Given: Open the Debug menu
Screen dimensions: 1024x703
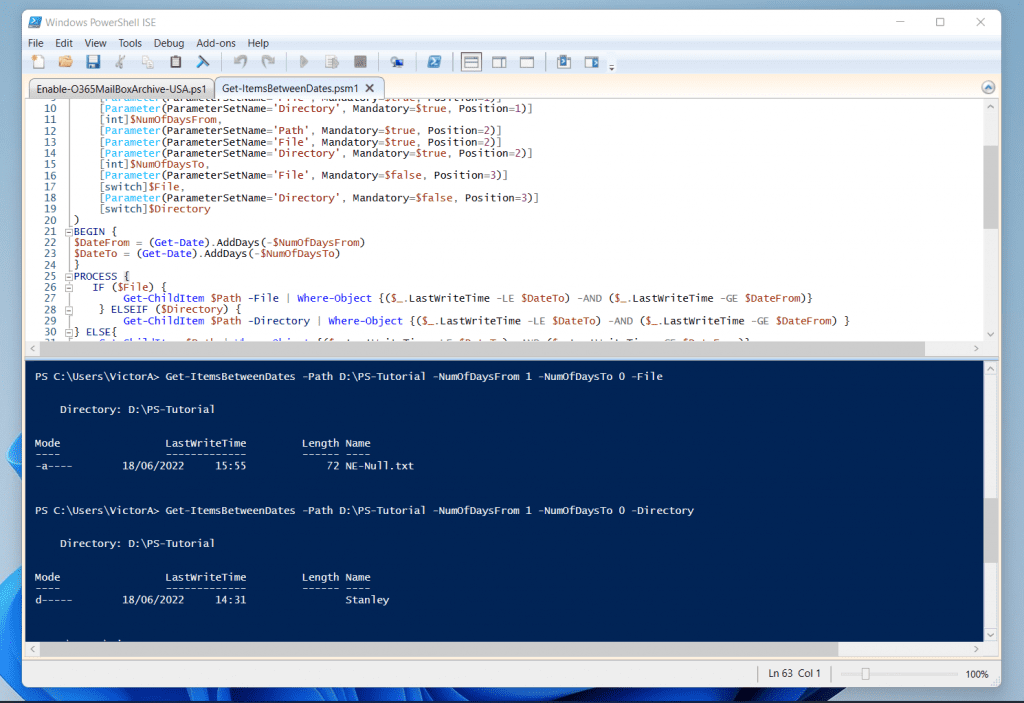Looking at the screenshot, I should click(168, 43).
